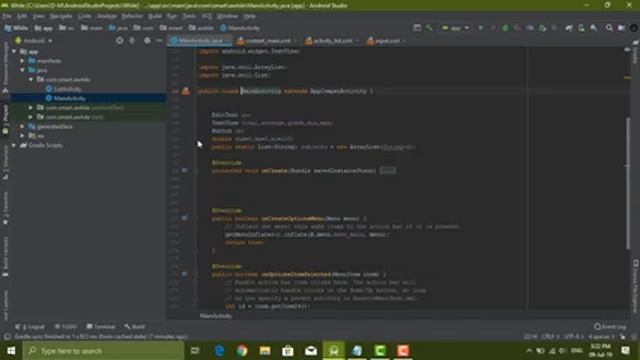
Task: Toggle the Structure side tab
Action: coord(5,163)
